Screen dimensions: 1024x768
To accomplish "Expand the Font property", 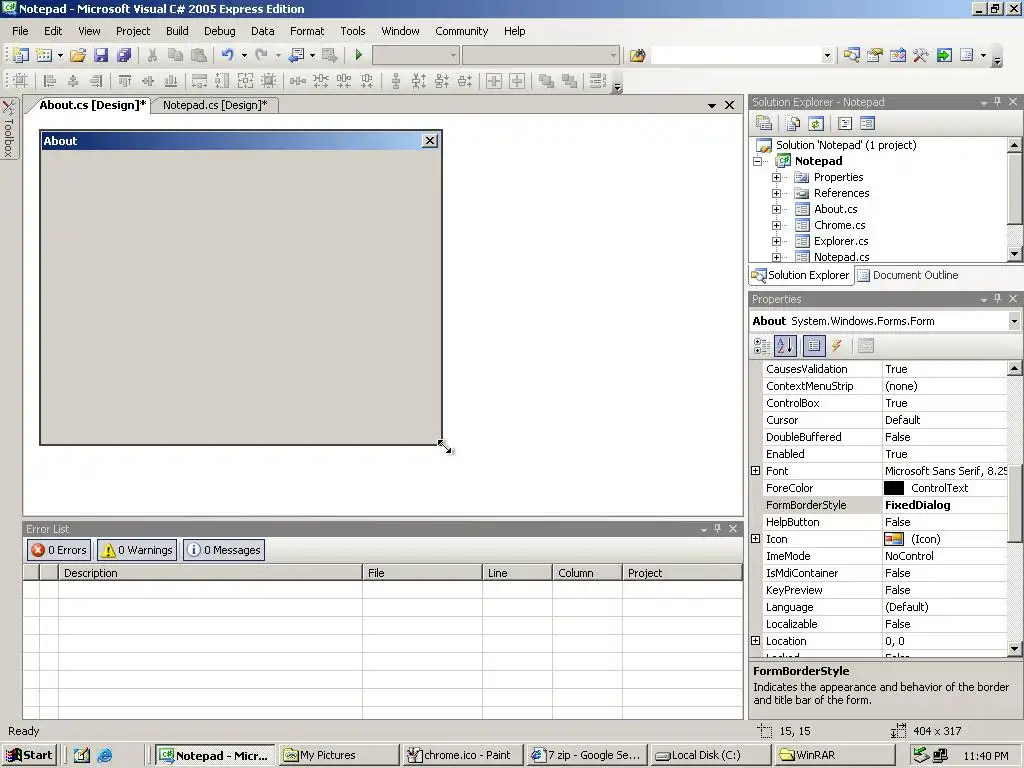I will pos(756,471).
